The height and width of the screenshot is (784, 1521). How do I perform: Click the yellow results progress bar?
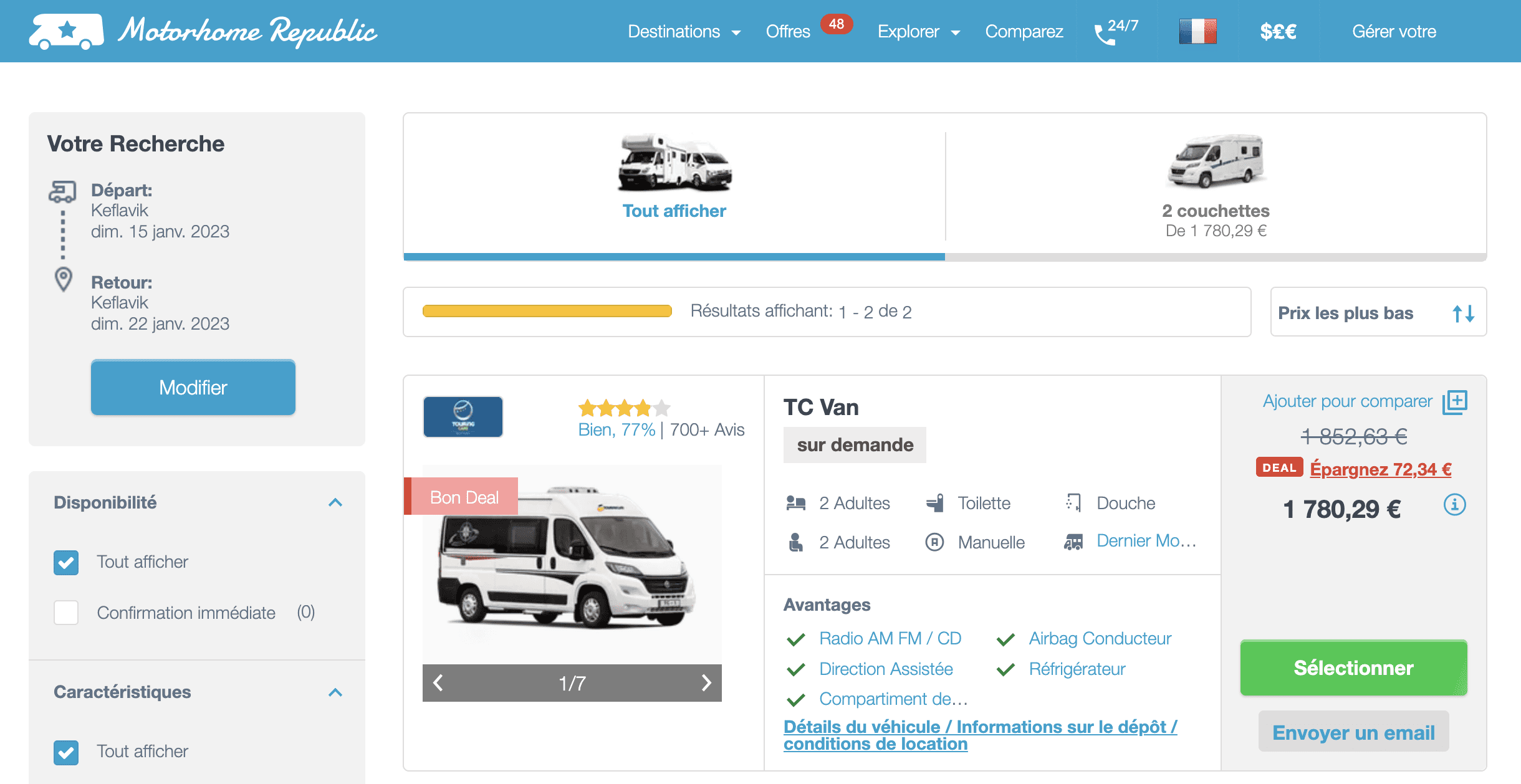click(x=547, y=311)
